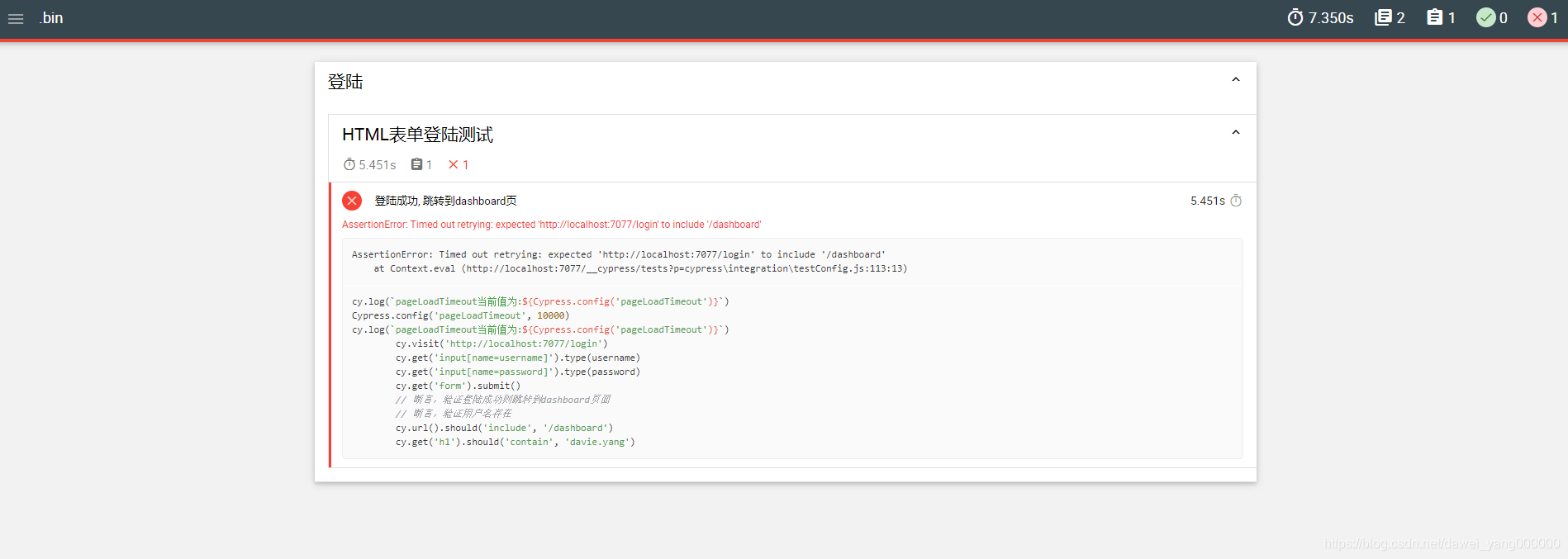Click the stack trace line with testConfig.js:113:13
Screen dimensions: 1568x559
(640, 268)
